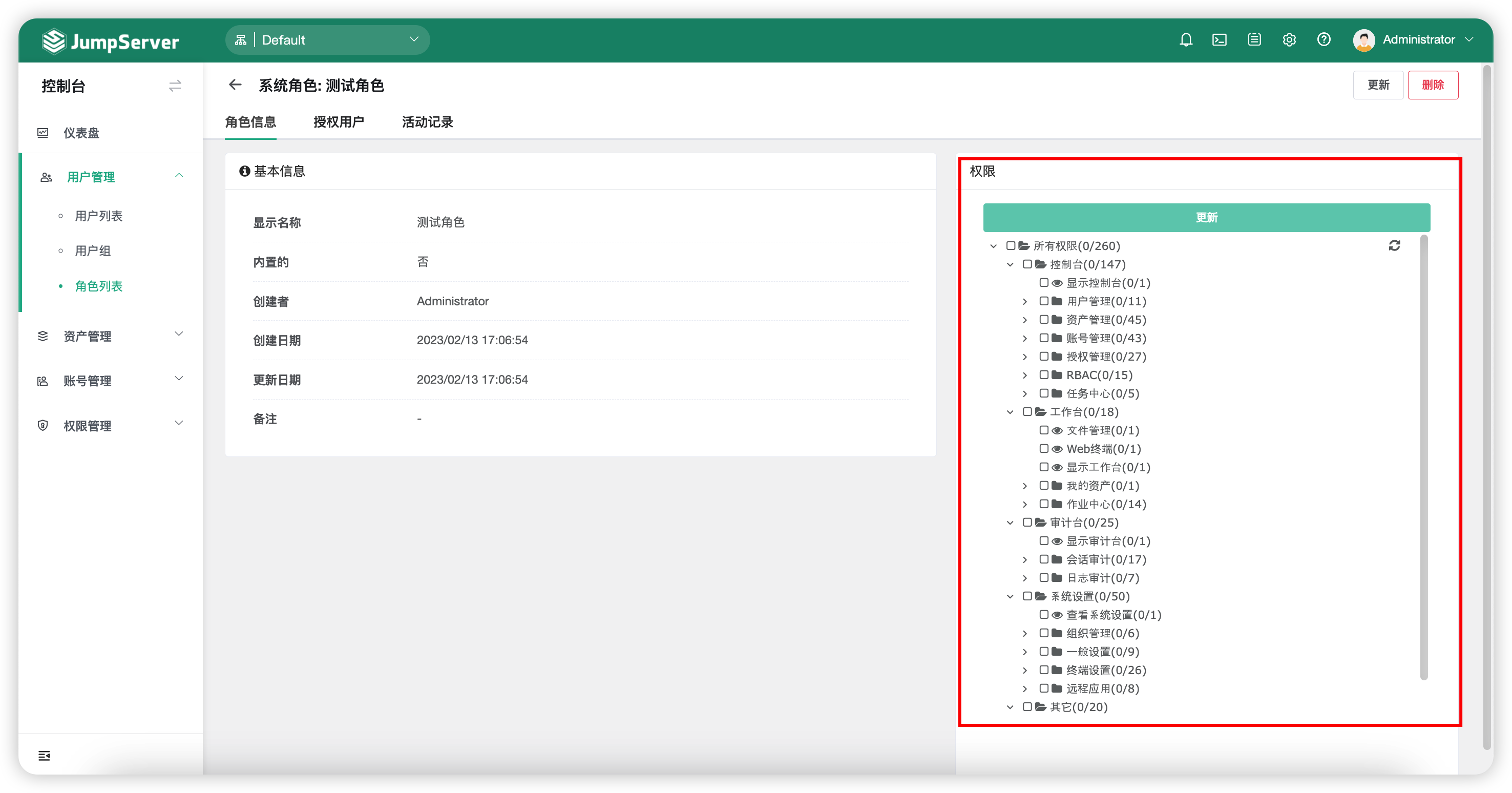Click the back arrow beside 系统角色
Screen dimensions: 1512x793
click(x=235, y=85)
